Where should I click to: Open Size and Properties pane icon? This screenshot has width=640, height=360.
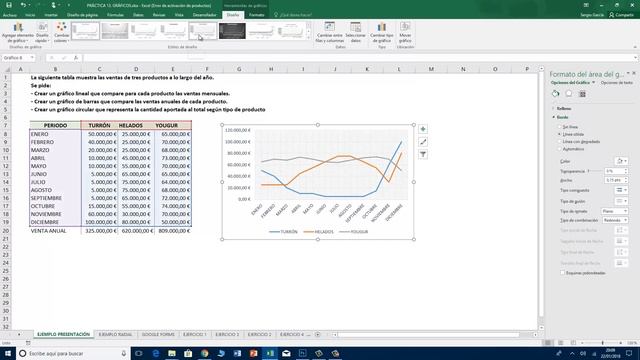[x=582, y=94]
